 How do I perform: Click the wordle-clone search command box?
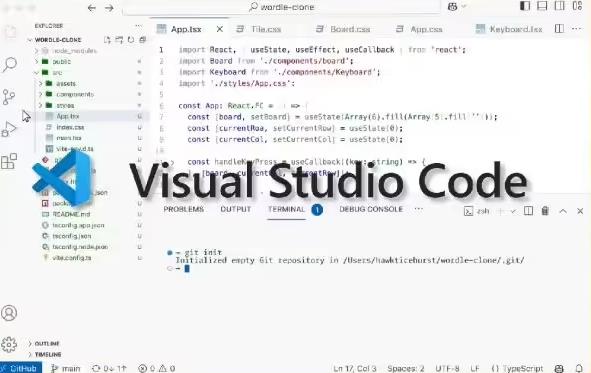coord(281,7)
